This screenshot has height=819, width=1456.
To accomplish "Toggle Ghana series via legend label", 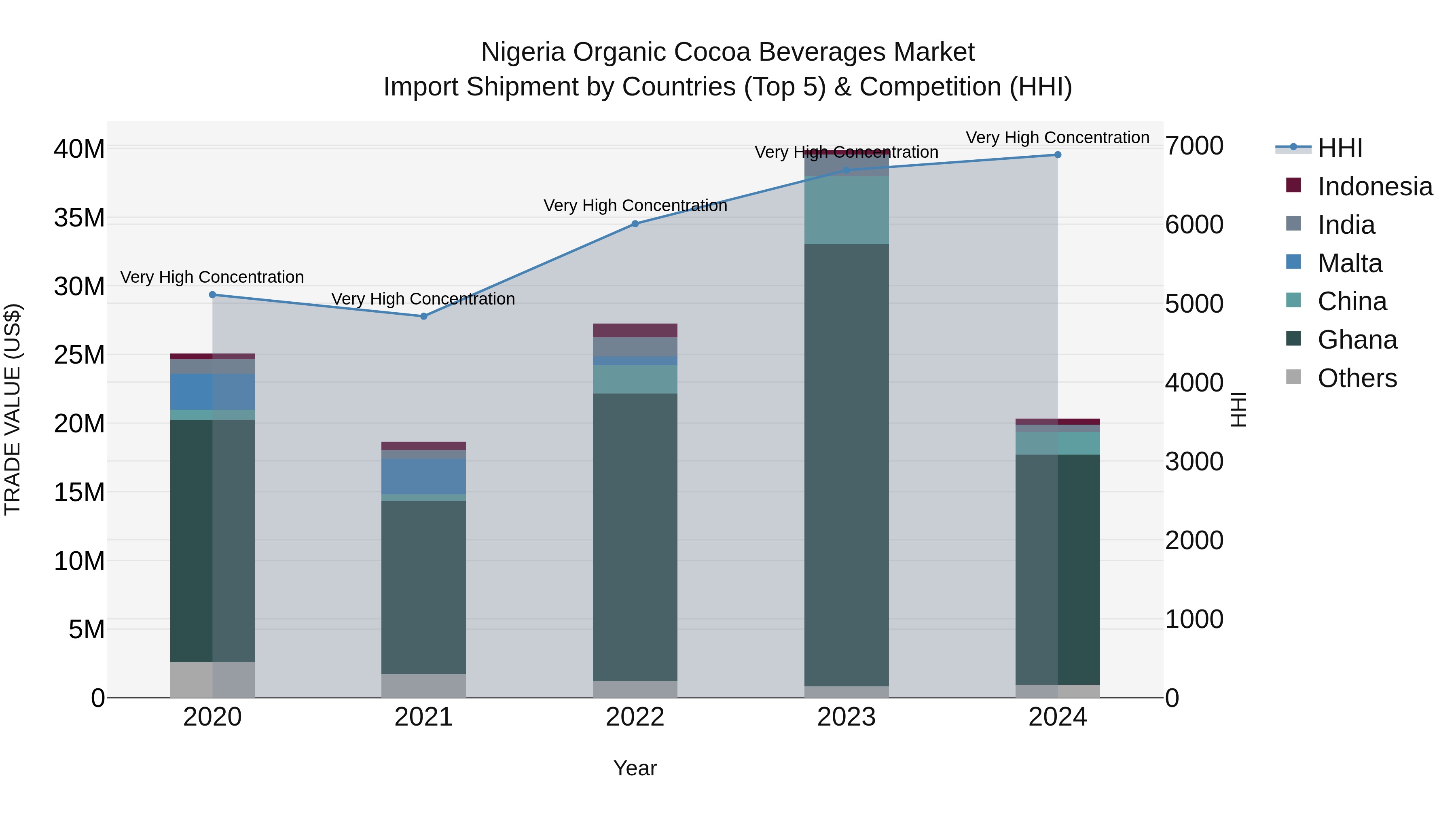I will coord(1358,340).
